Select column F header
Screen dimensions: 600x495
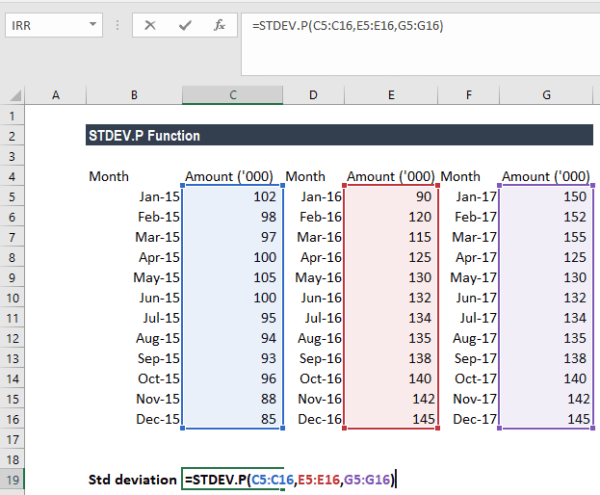tap(469, 95)
